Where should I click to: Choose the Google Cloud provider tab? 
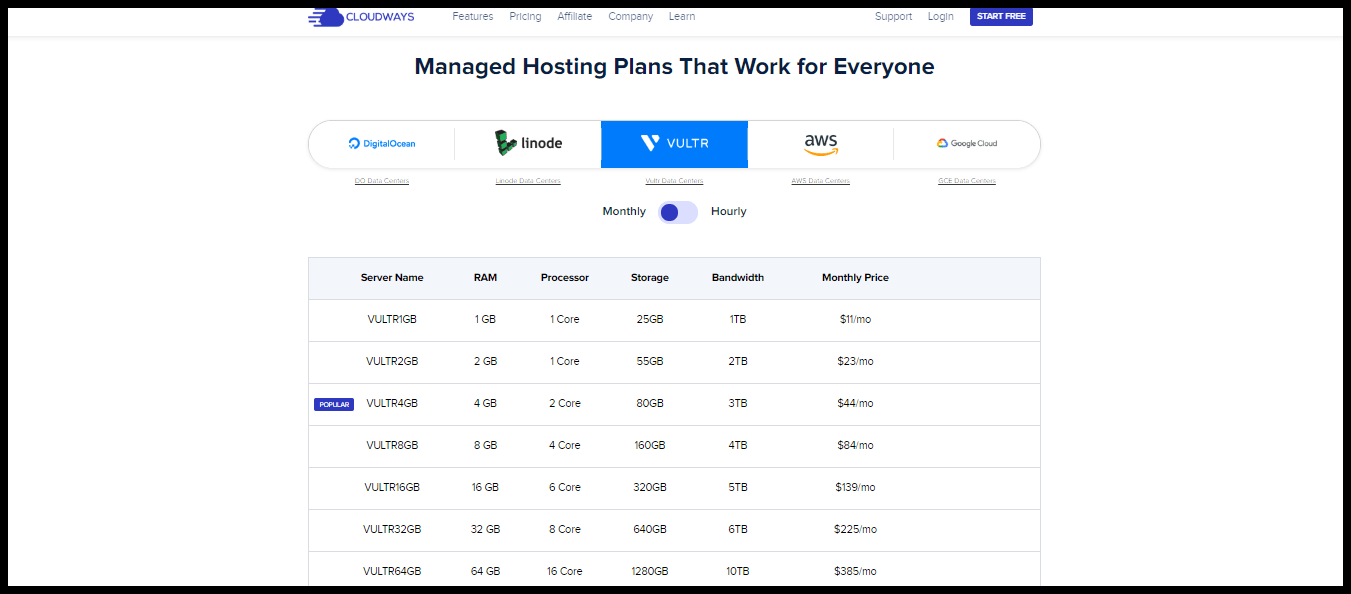point(967,144)
